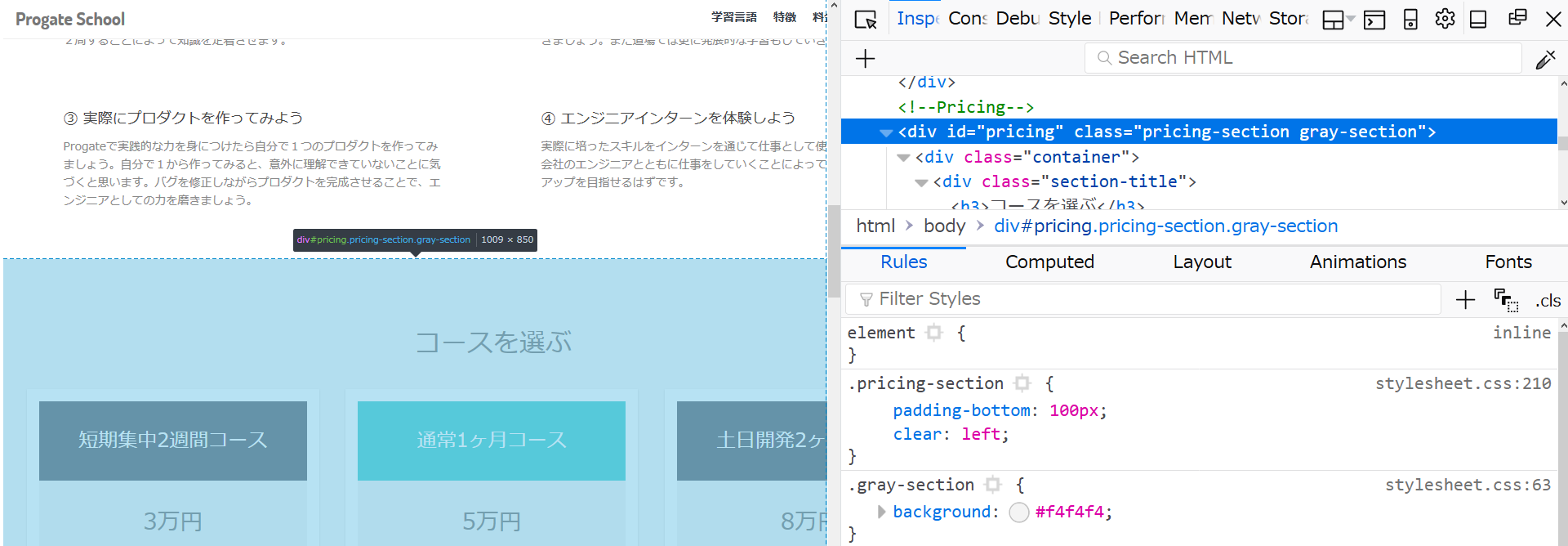Select body in the breadcrumb trail
1568x546 pixels.
click(x=944, y=226)
